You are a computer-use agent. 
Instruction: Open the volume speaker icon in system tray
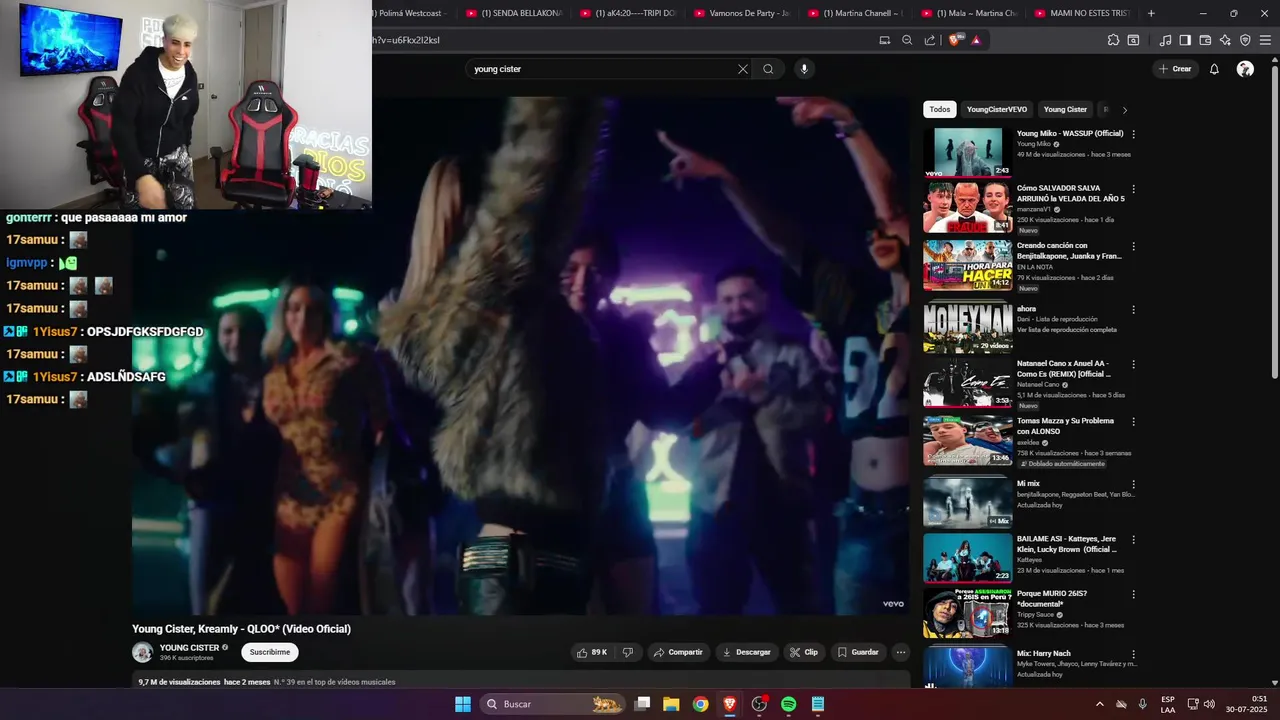1209,704
